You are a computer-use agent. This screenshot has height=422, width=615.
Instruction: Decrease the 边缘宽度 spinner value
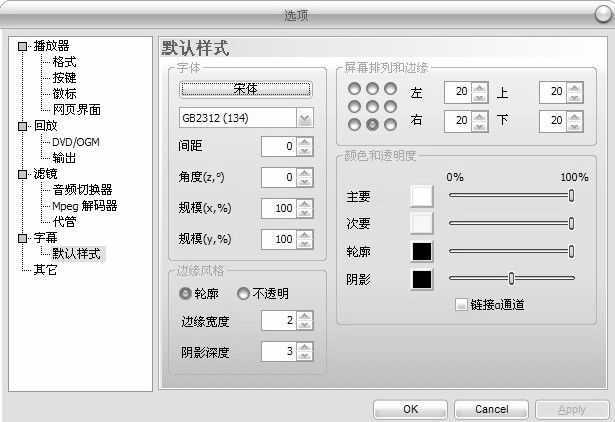(305, 325)
